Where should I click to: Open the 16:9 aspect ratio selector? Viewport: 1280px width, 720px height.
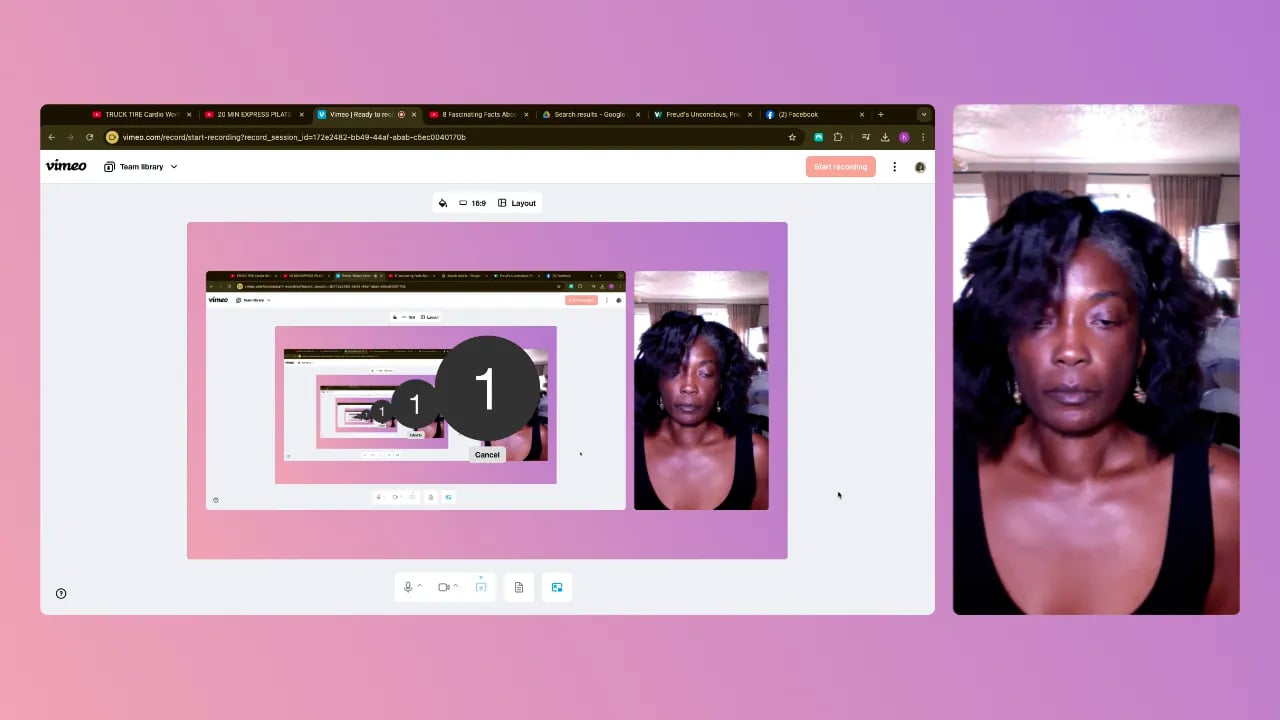472,203
